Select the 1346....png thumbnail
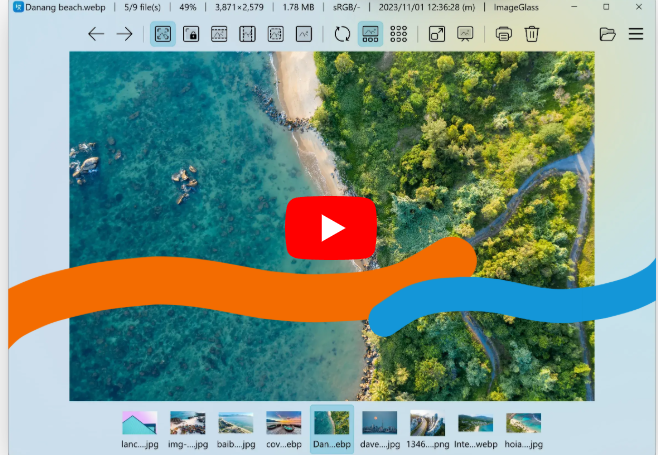Viewport: 658px width, 455px height. (428, 429)
